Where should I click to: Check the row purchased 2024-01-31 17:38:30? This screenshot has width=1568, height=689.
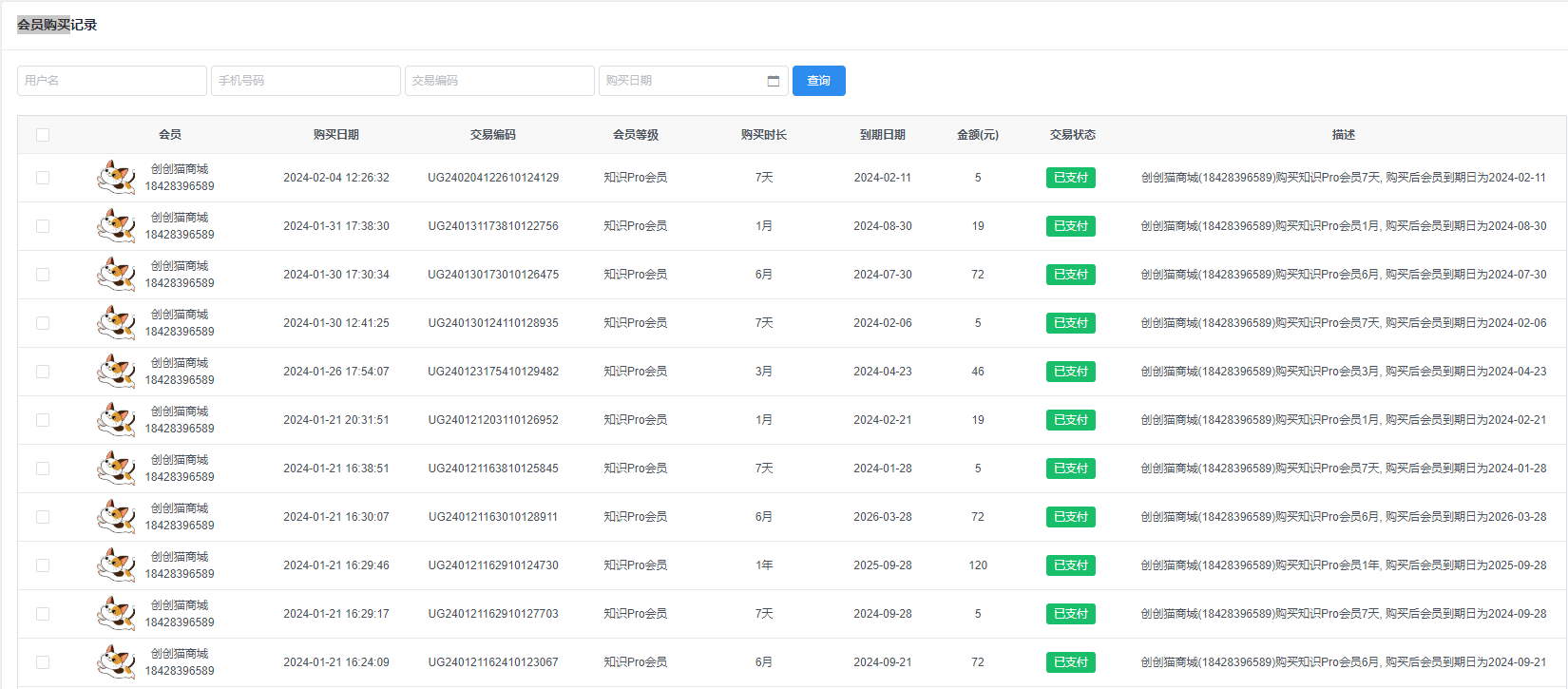[x=43, y=226]
